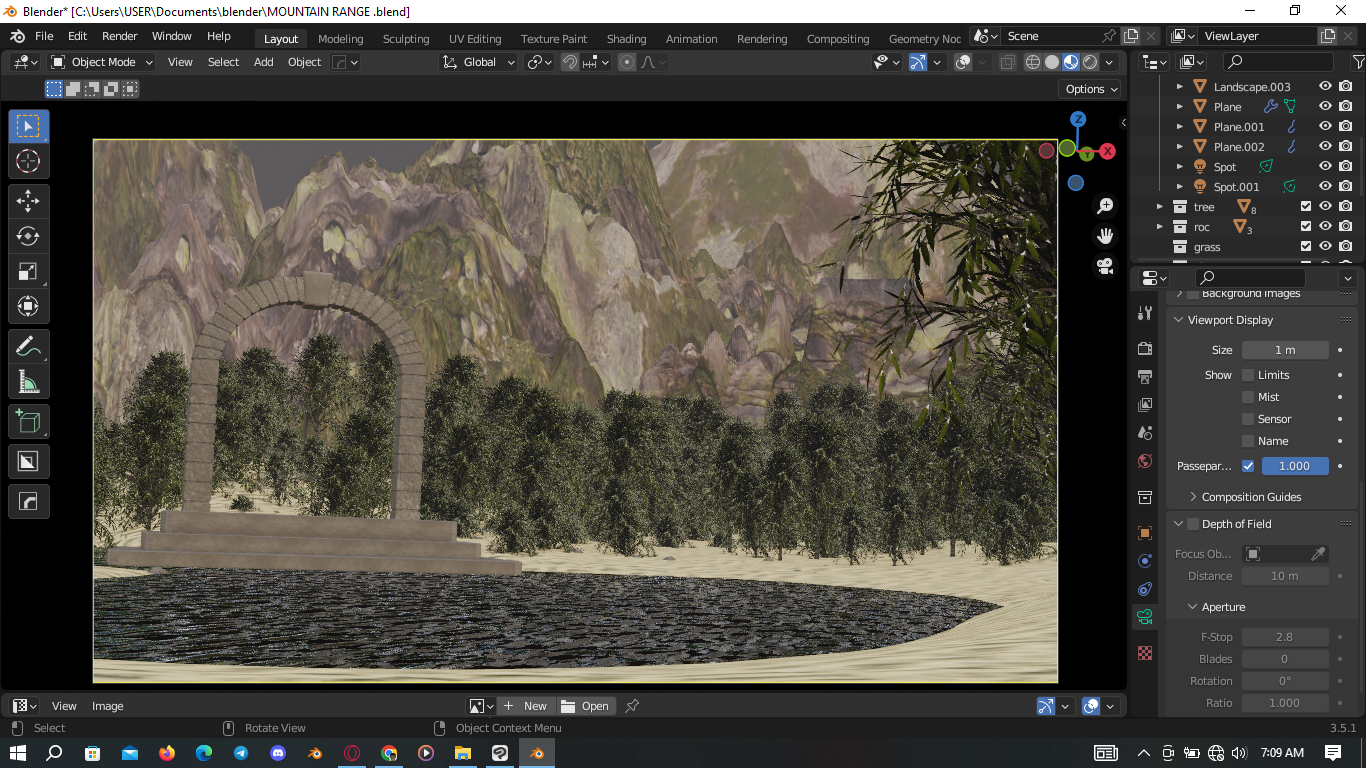Open Output properties tab with printer icon

point(1145,376)
